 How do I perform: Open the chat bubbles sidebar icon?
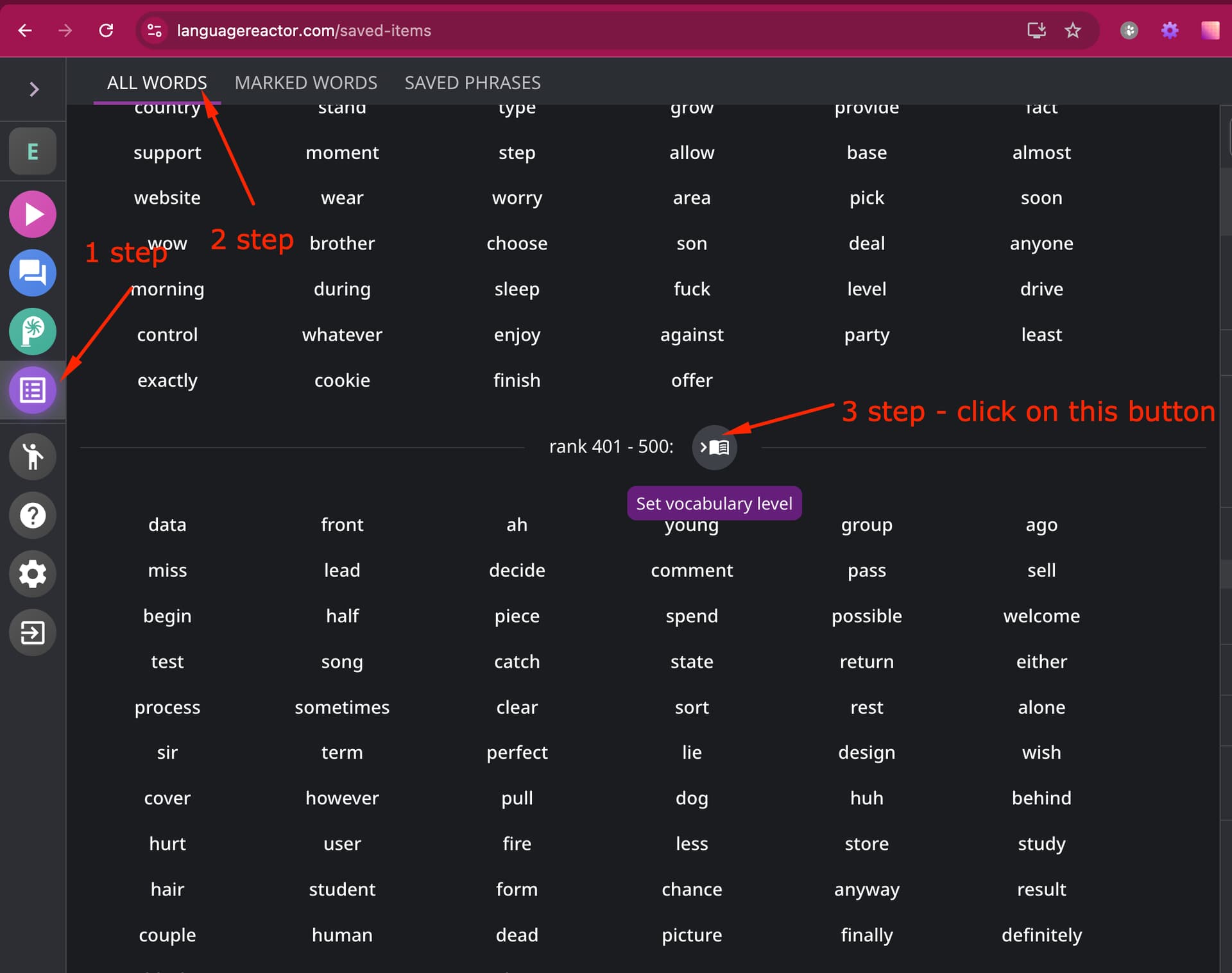(x=33, y=273)
